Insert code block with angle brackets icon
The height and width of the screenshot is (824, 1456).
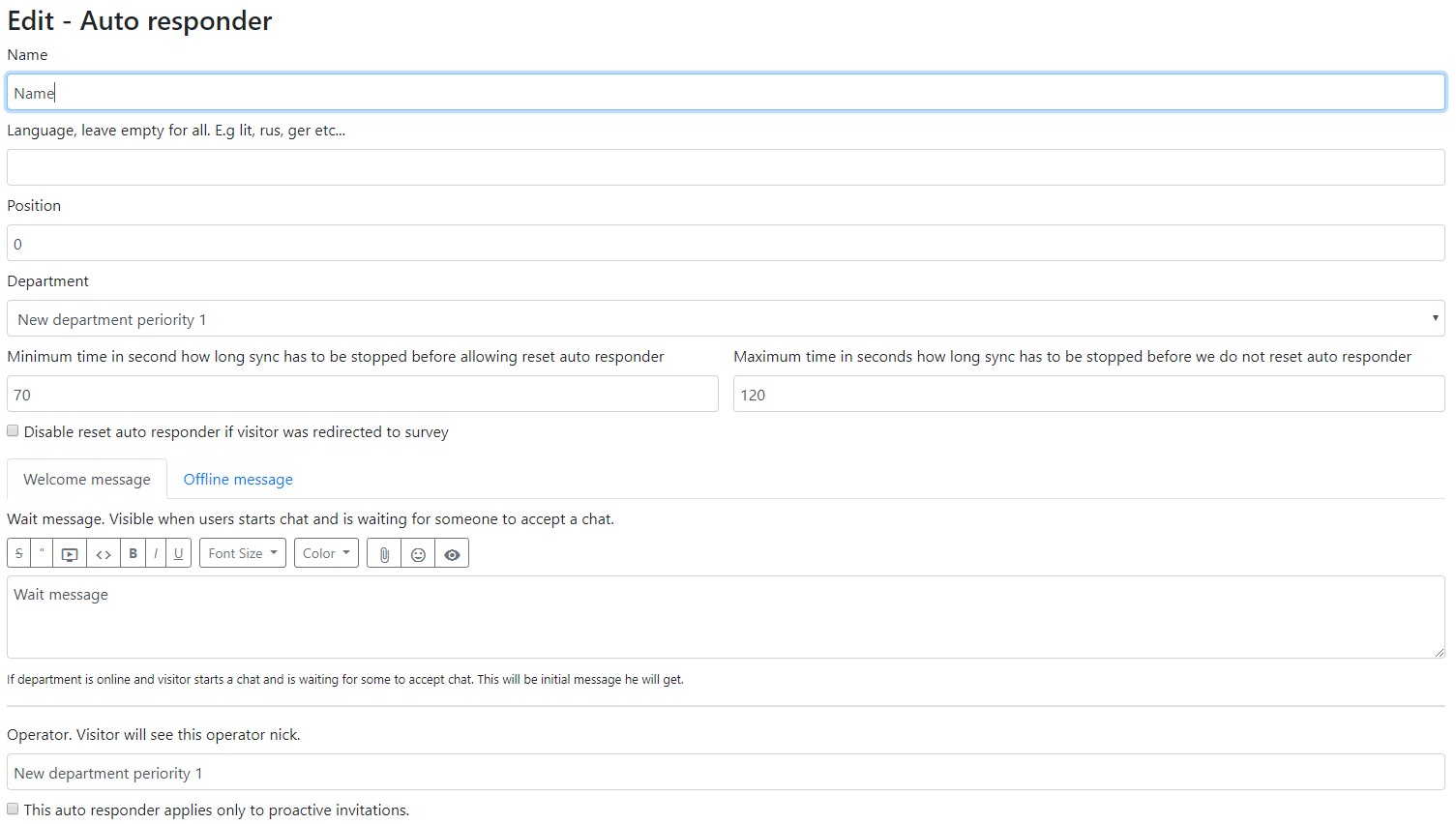point(104,553)
